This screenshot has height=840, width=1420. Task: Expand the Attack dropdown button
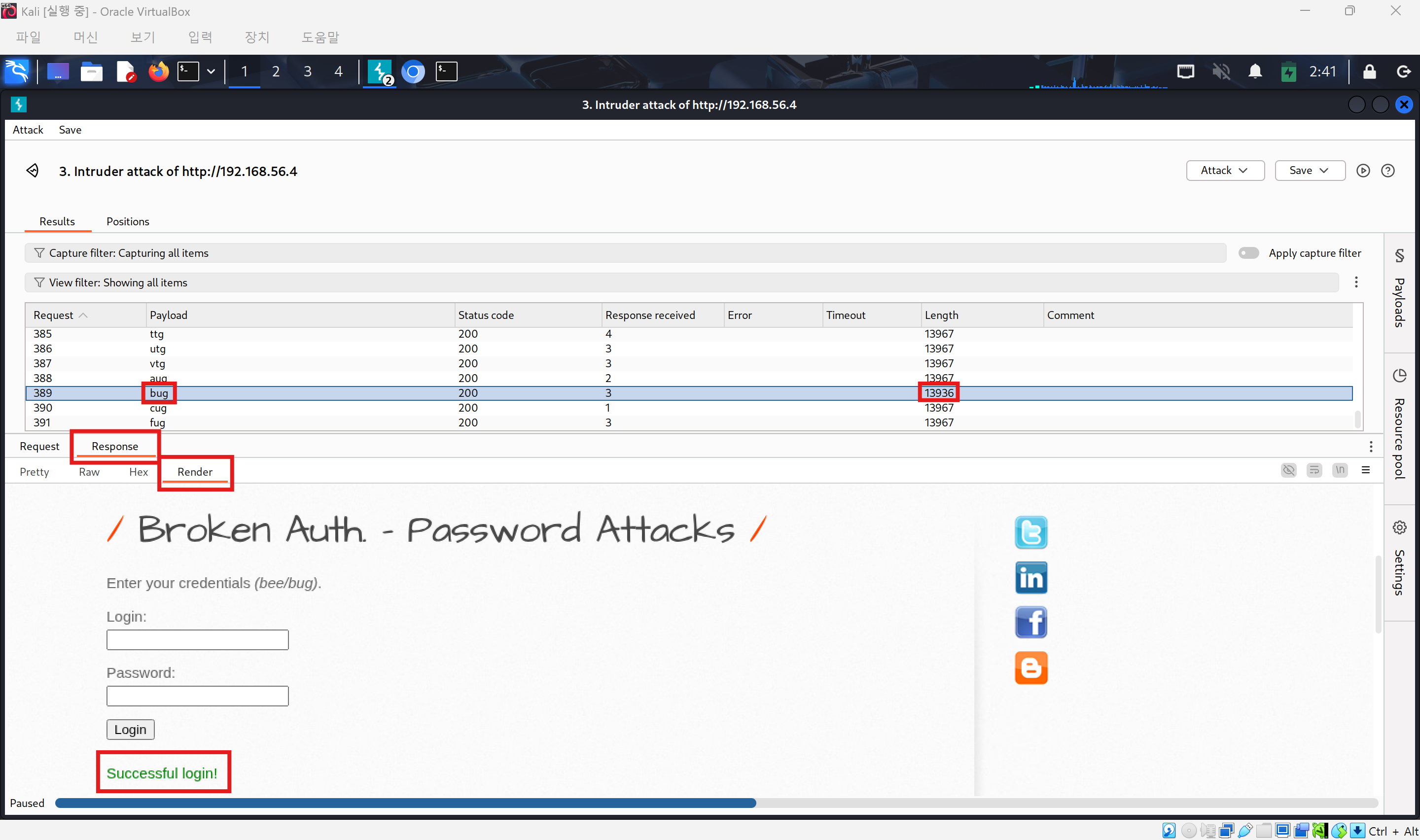click(1225, 171)
